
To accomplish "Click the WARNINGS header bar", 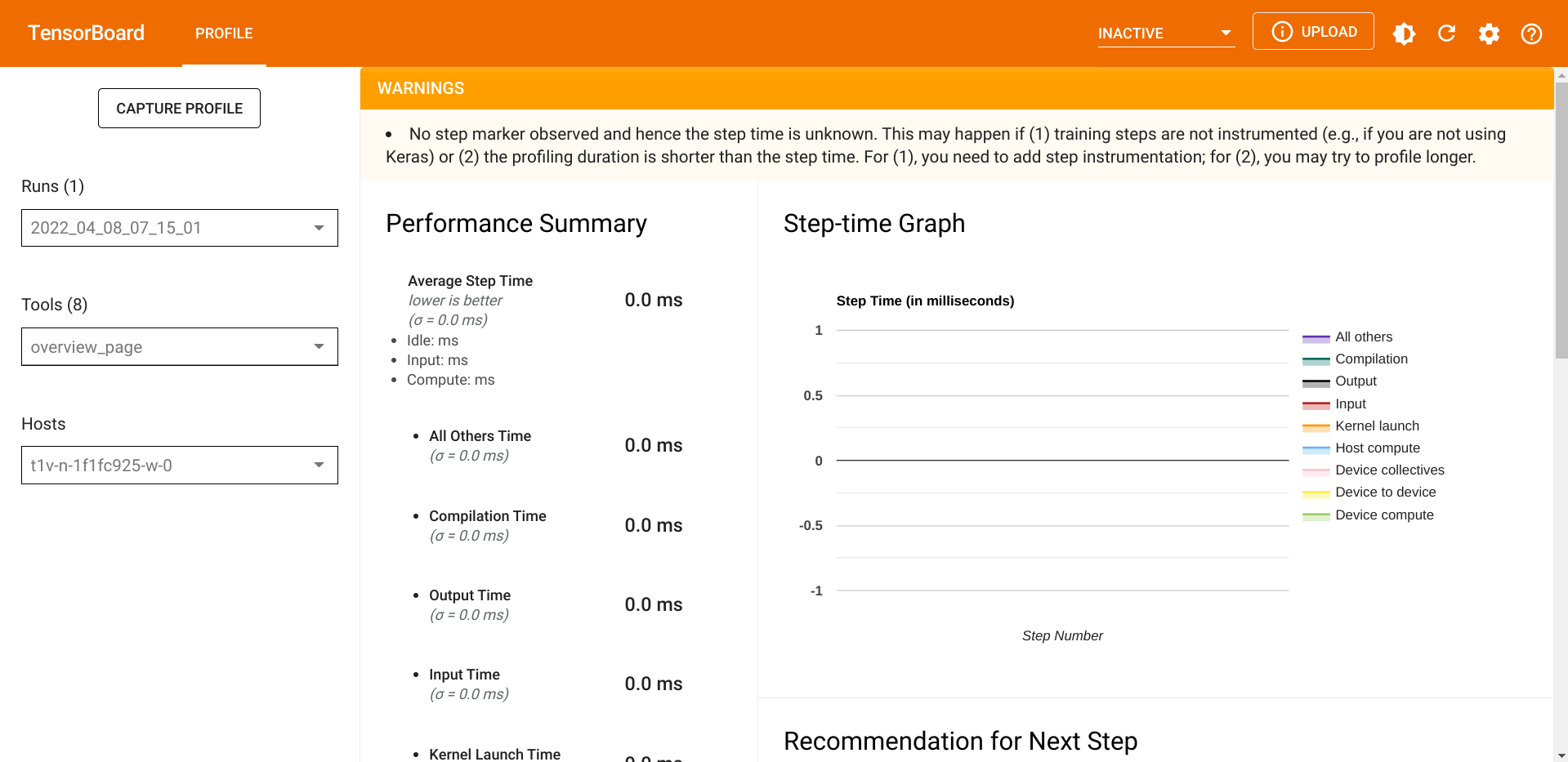I will (957, 88).
